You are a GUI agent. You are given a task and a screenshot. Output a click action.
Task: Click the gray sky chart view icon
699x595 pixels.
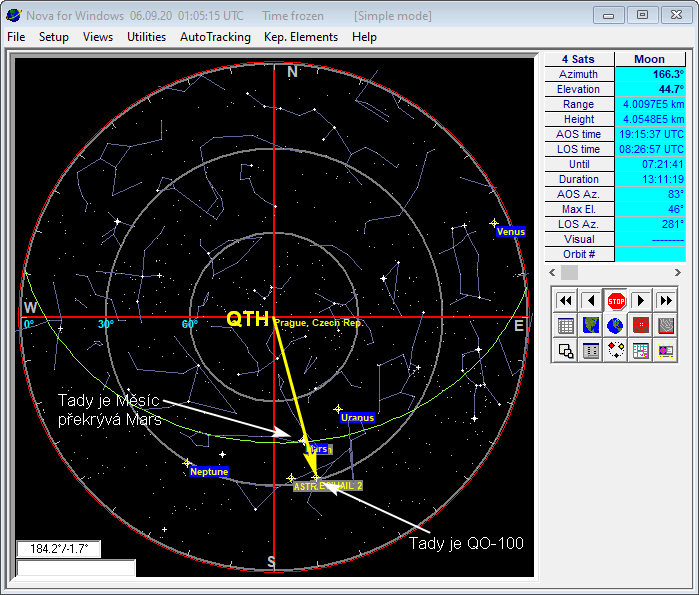[666, 325]
